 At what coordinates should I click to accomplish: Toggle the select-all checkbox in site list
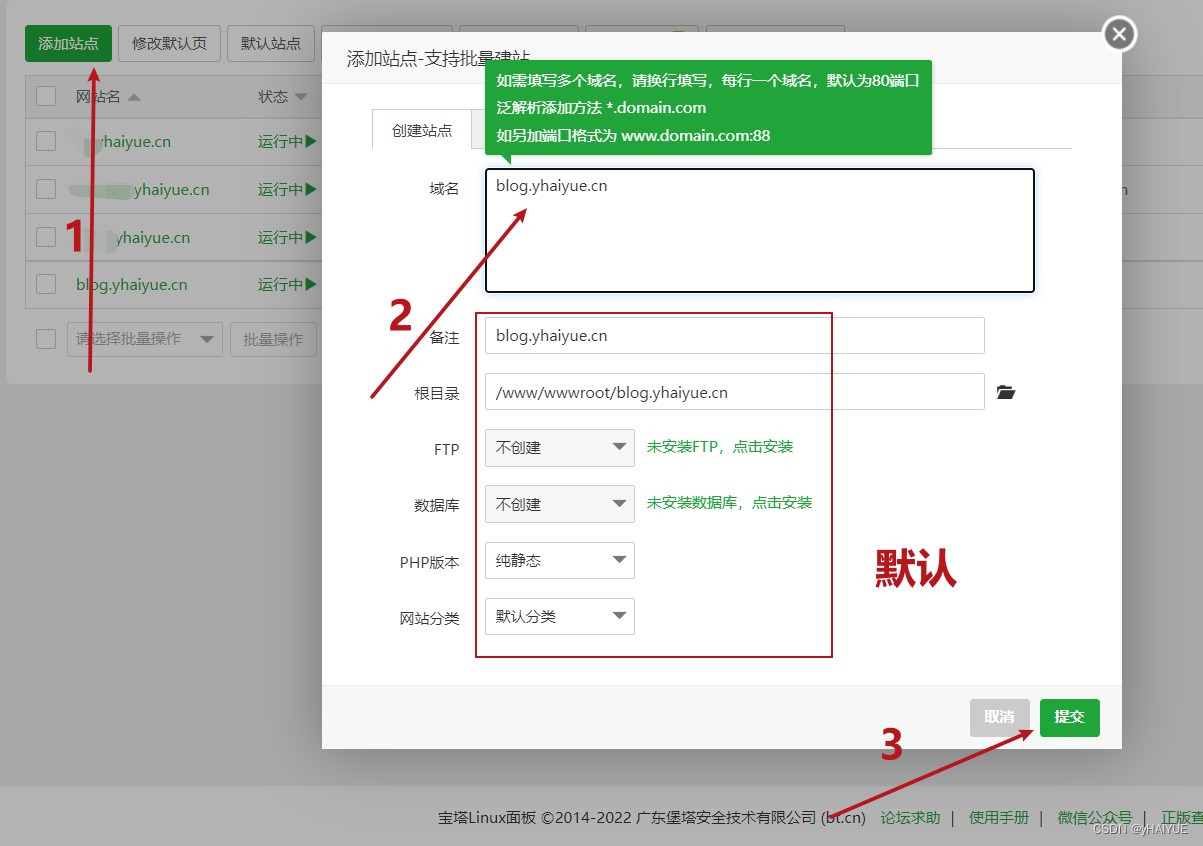(45, 96)
